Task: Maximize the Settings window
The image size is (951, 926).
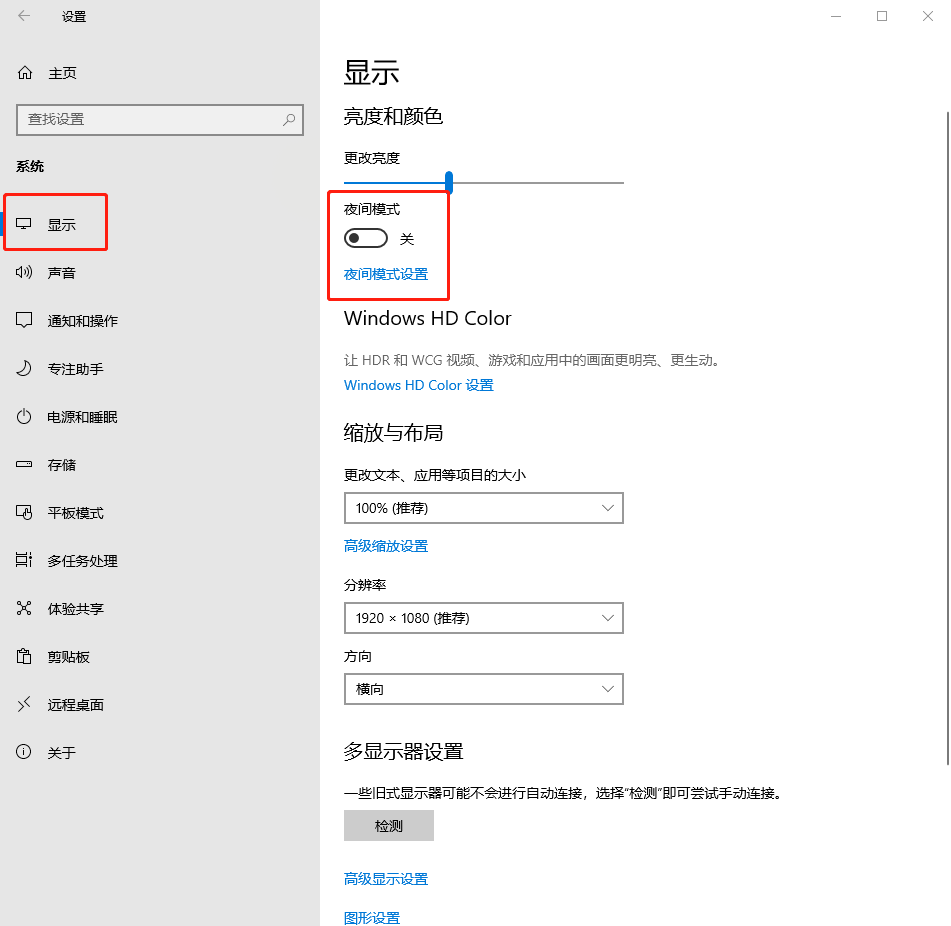Action: 882,16
